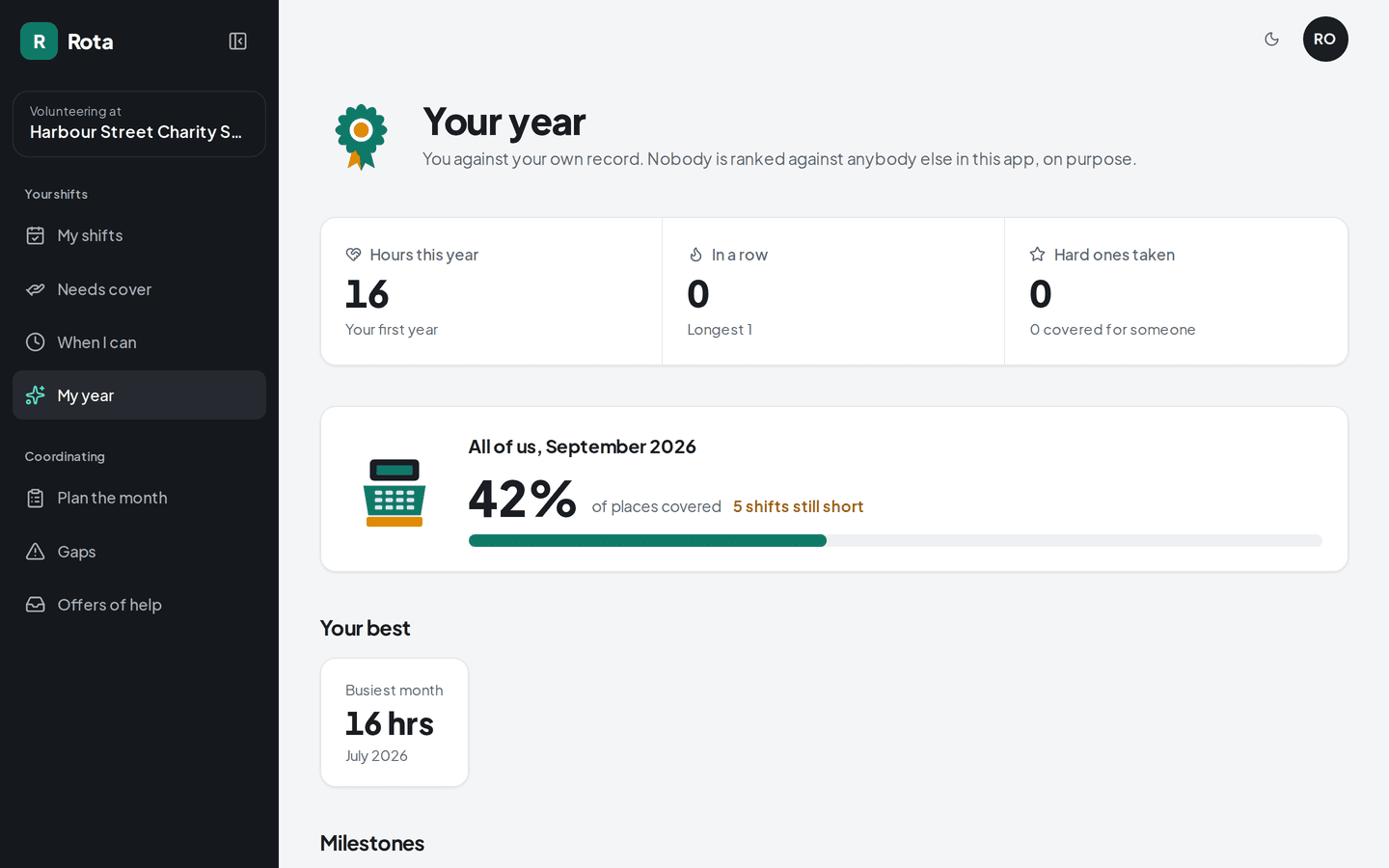Open Offers of help
This screenshot has width=1389, height=868.
139,605
